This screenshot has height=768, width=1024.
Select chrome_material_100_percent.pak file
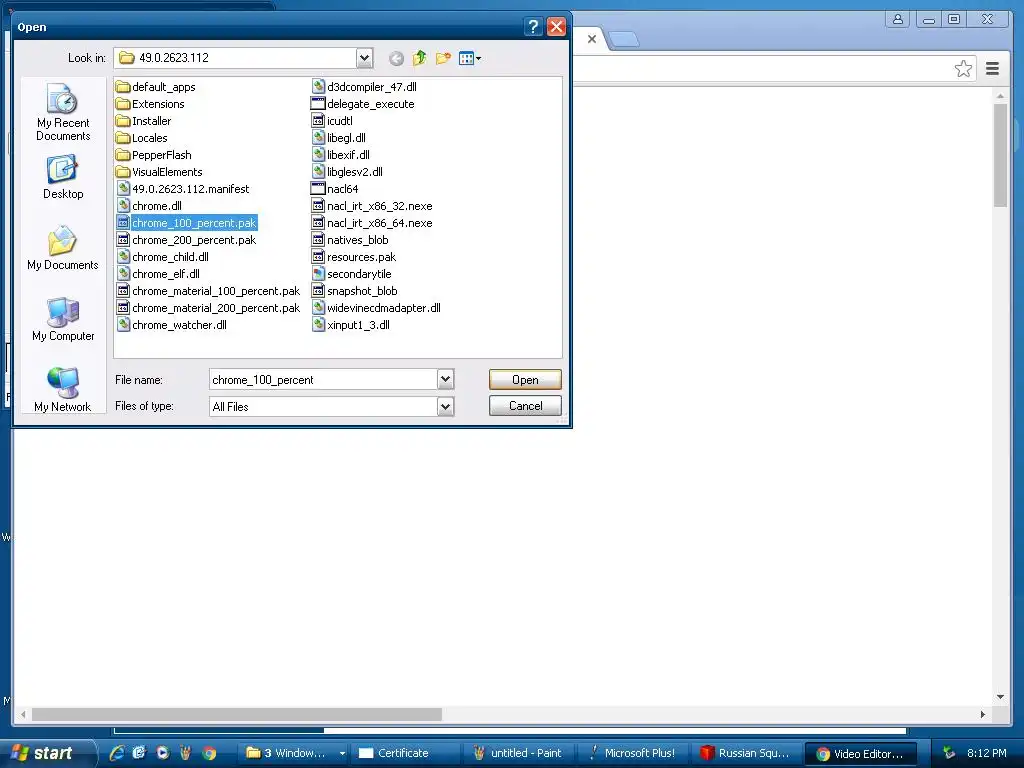click(x=208, y=291)
